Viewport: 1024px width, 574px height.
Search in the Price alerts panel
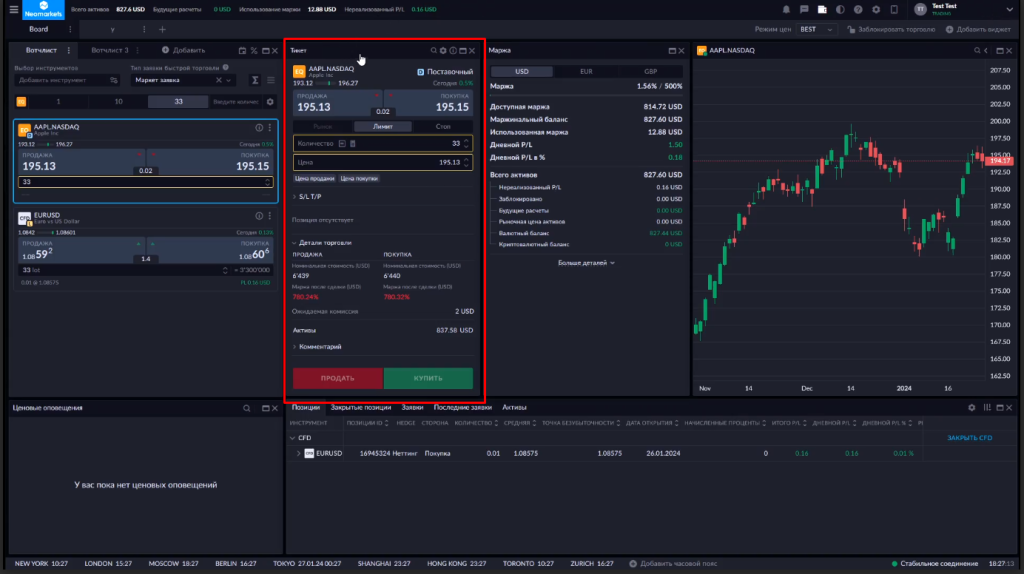pos(247,408)
